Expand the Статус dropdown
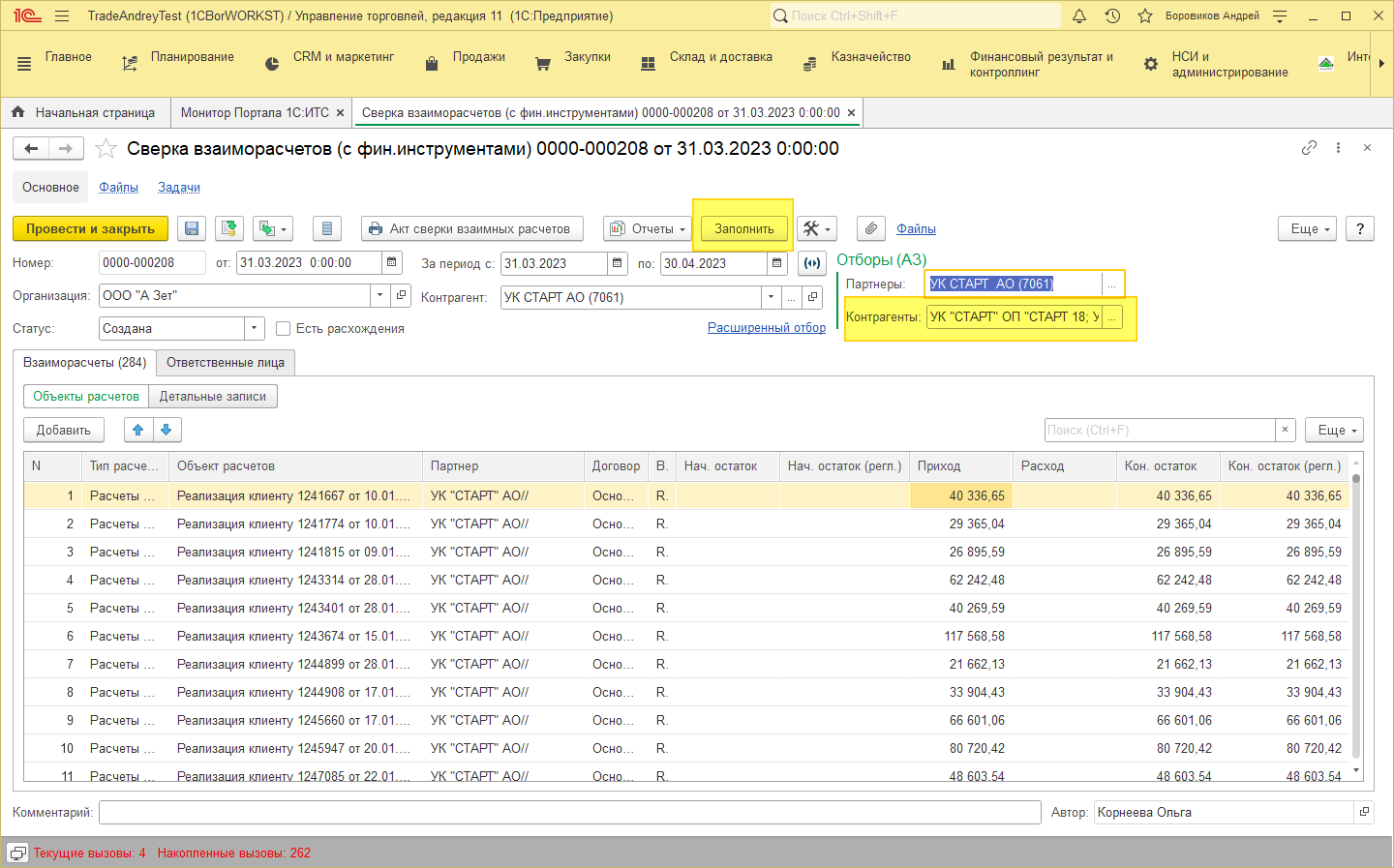Screen dimensions: 1394x868 point(255,329)
